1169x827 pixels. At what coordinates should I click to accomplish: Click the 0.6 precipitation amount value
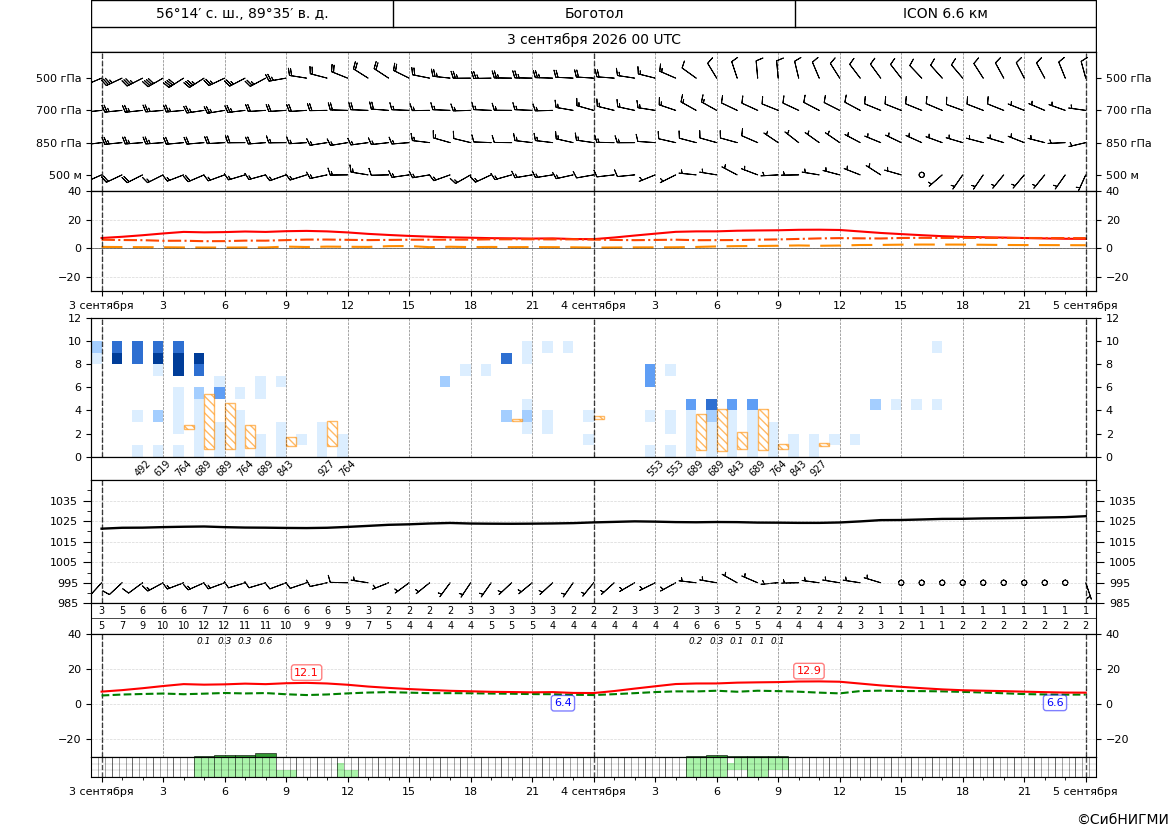[265, 641]
